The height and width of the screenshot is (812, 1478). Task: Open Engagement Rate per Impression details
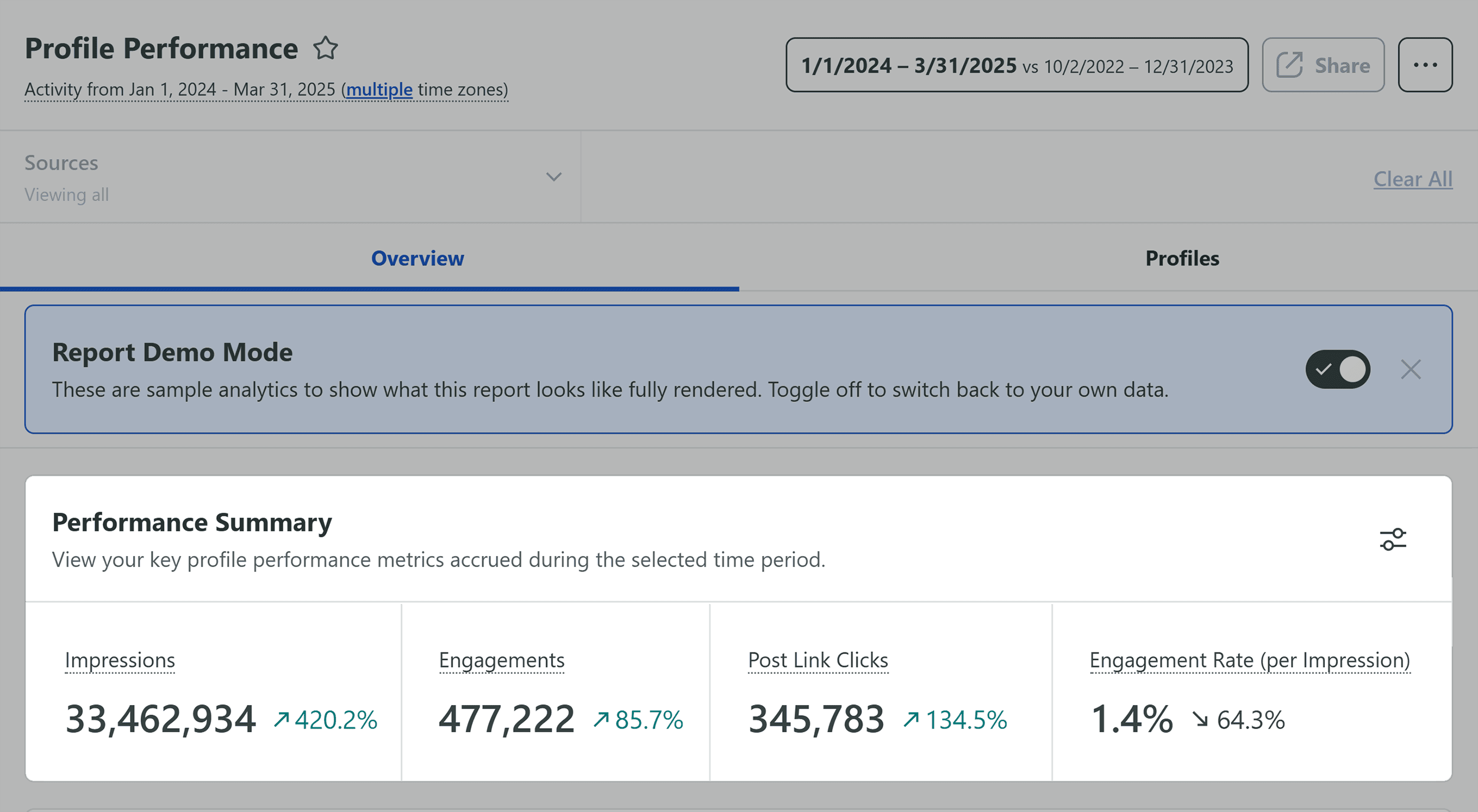tap(1249, 660)
